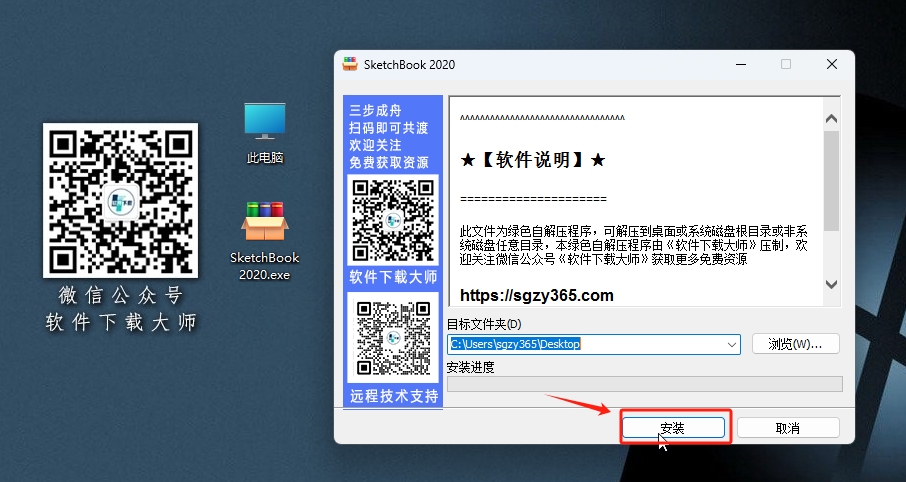Click the description box scrollbar thumb
This screenshot has height=482, width=906.
831,181
